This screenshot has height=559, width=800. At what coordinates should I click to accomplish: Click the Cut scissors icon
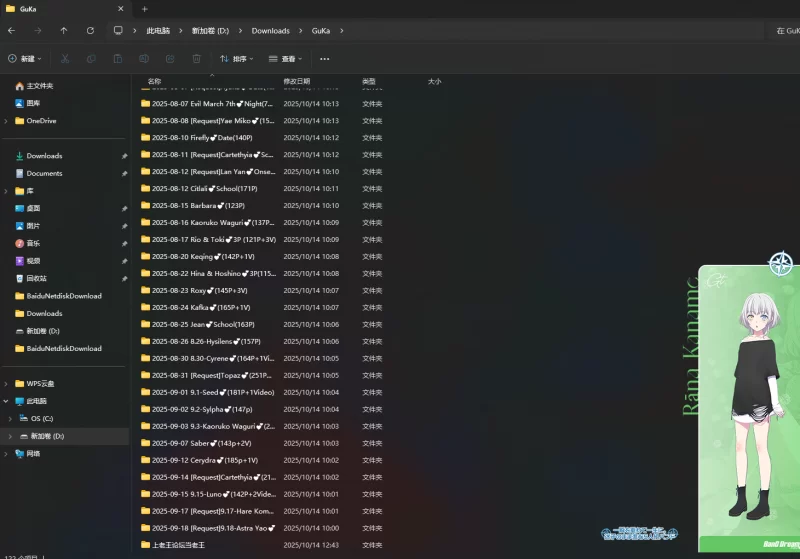[65, 59]
